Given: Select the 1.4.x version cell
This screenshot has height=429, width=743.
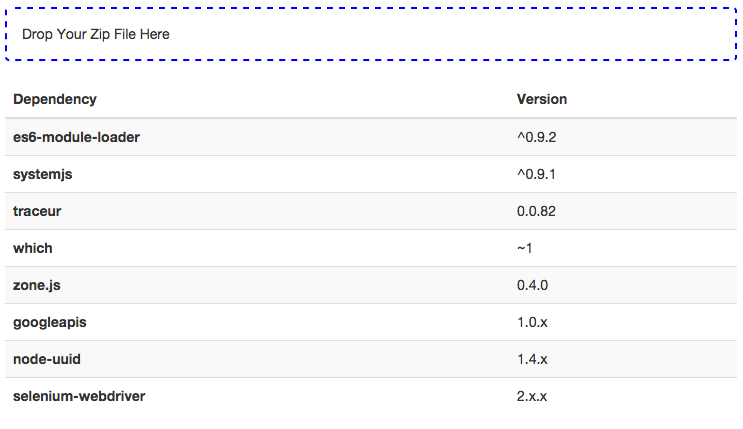Looking at the screenshot, I should (x=532, y=359).
